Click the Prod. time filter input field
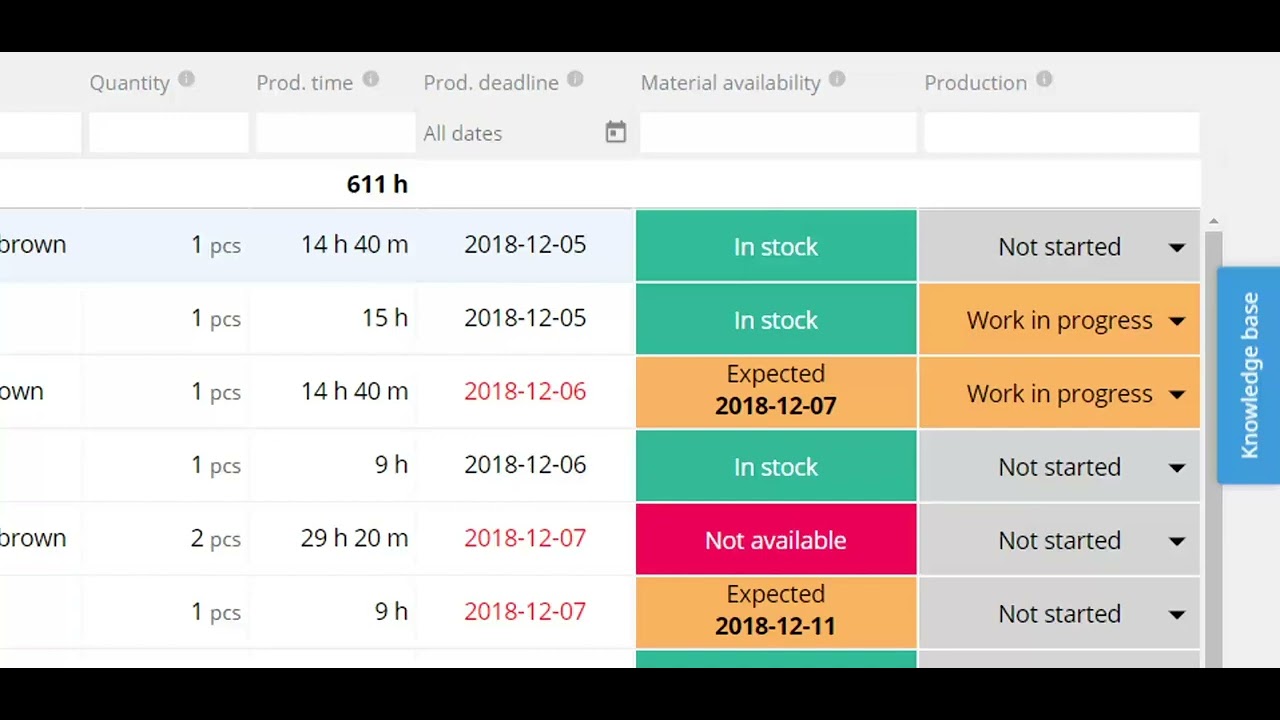1280x720 pixels. pyautogui.click(x=334, y=133)
